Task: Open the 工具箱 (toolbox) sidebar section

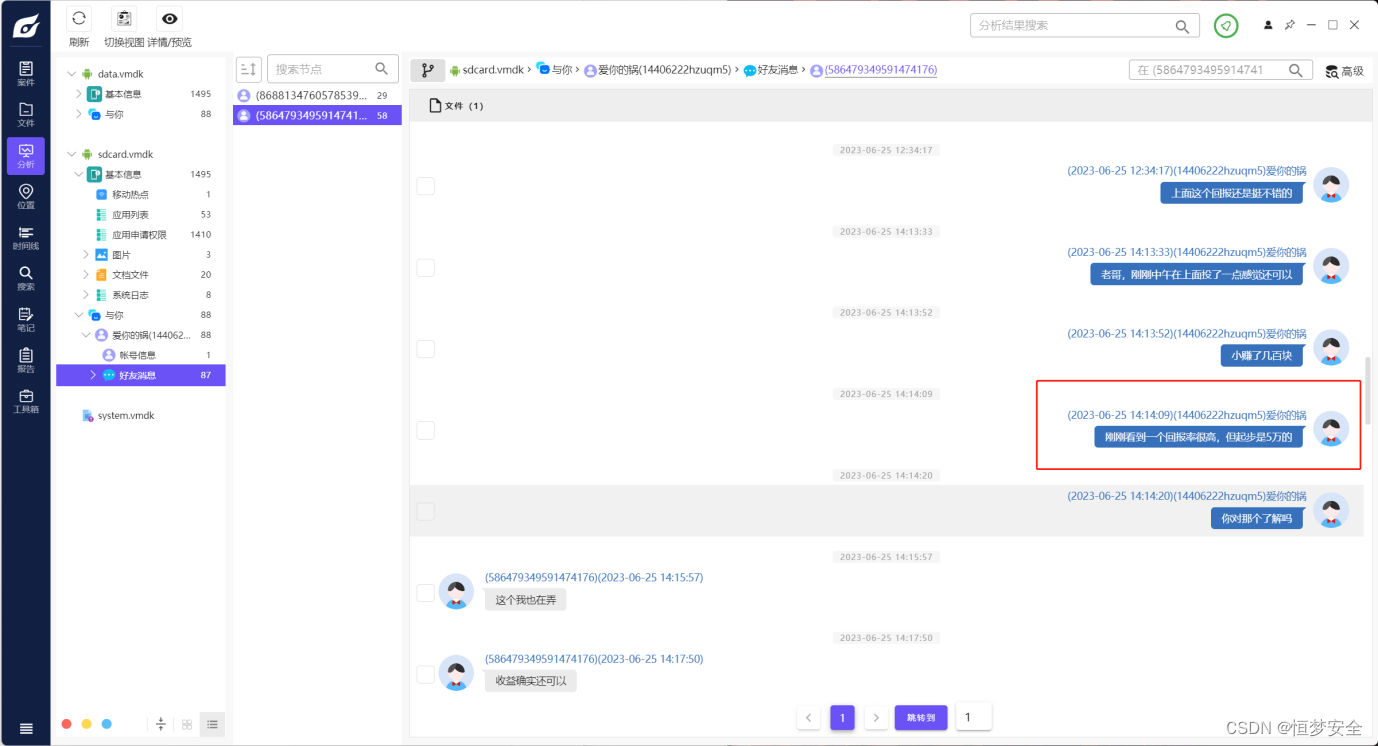Action: (x=26, y=401)
